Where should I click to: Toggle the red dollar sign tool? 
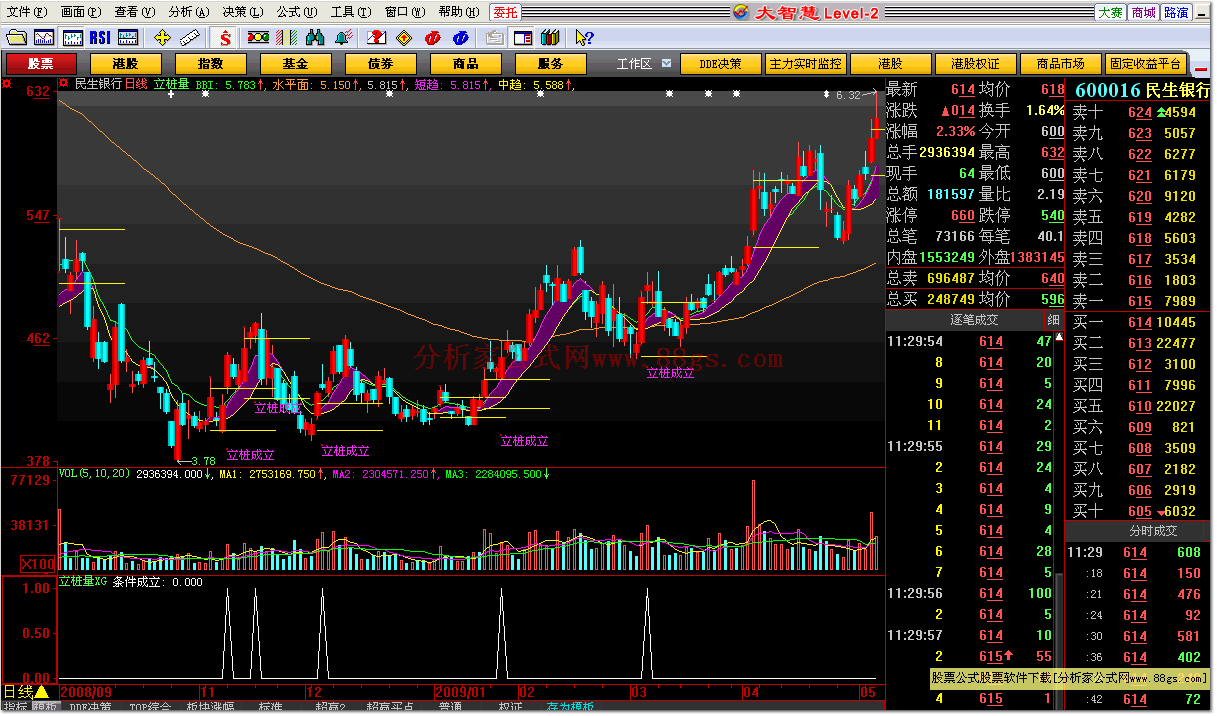[x=225, y=38]
